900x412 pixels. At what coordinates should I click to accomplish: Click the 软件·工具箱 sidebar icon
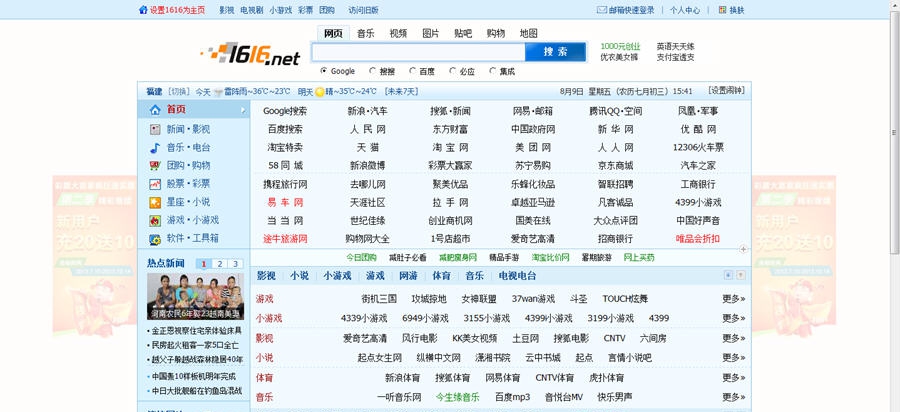[x=155, y=239]
